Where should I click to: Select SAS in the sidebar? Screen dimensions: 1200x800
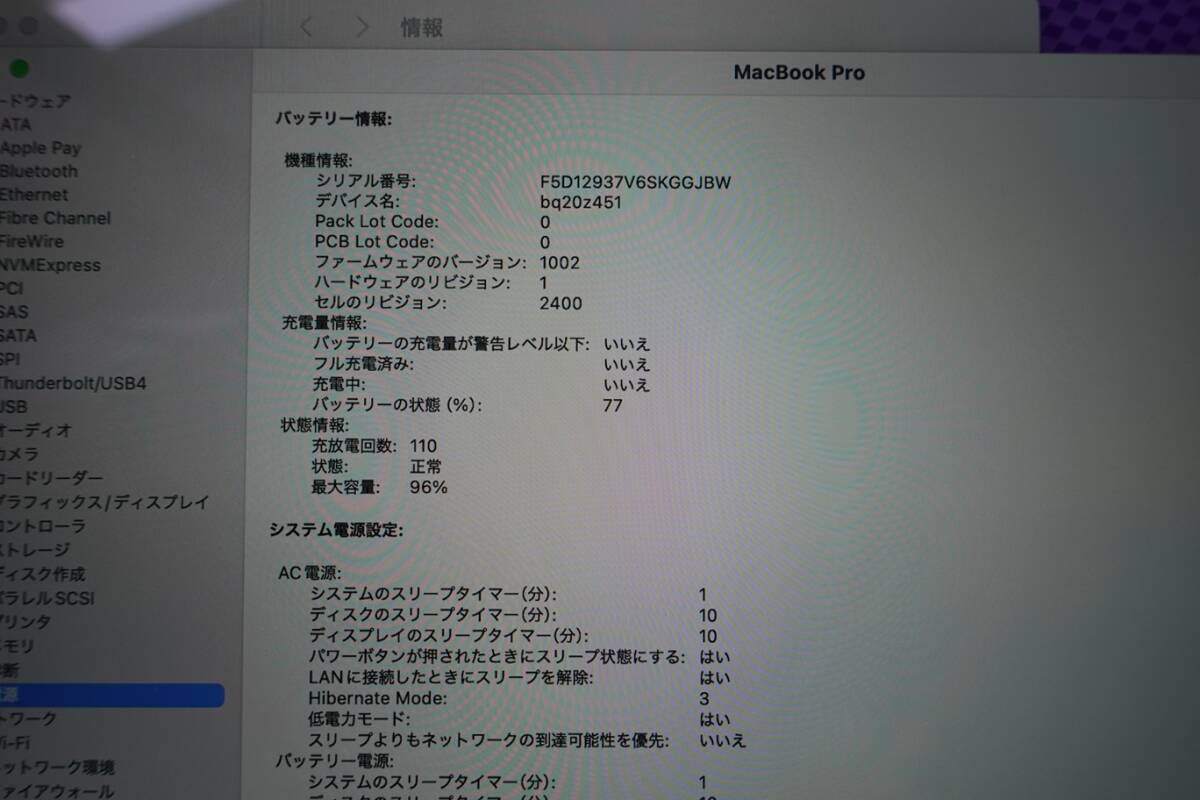pyautogui.click(x=14, y=312)
